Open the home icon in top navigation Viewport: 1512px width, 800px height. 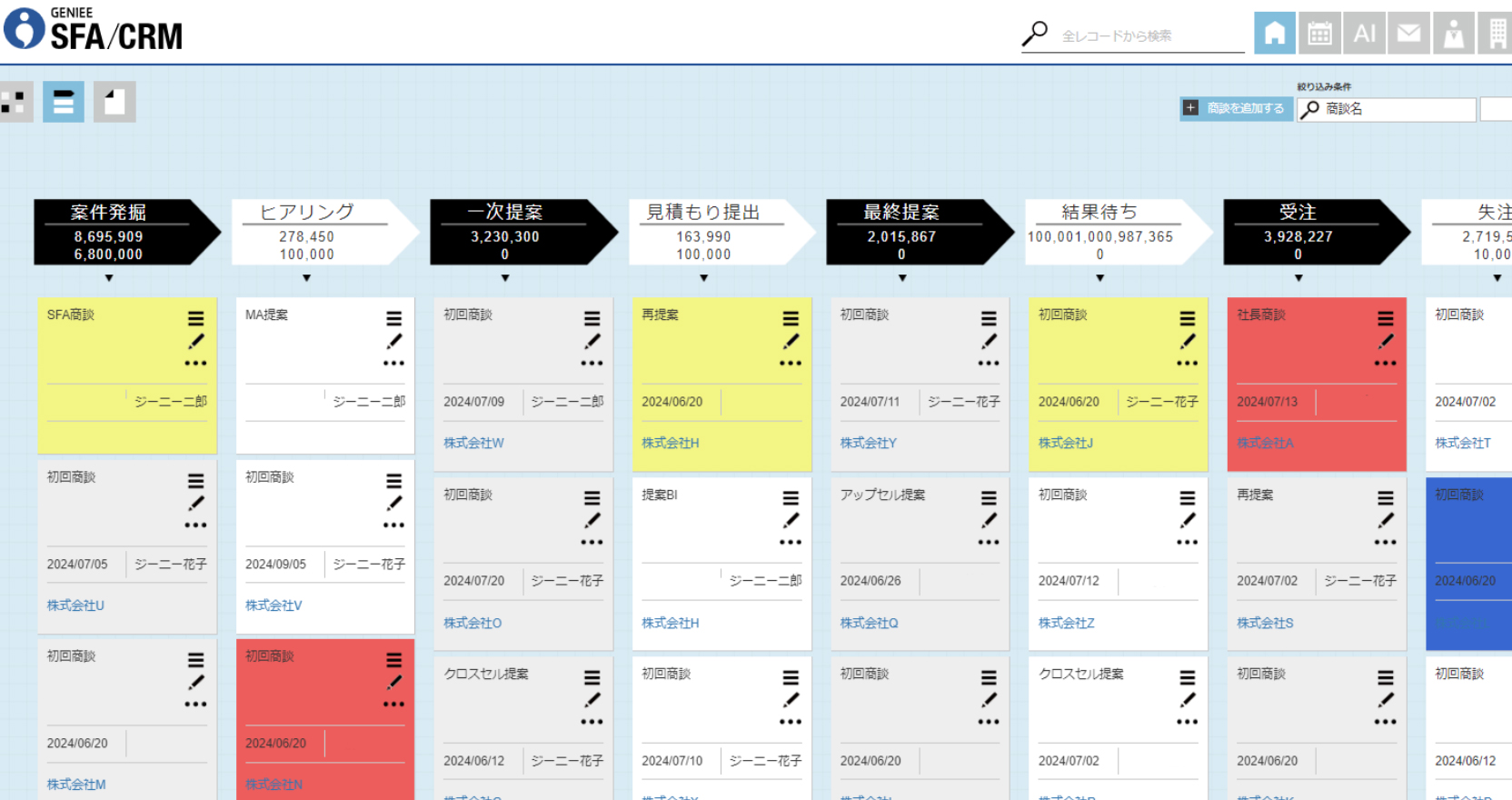(x=1275, y=34)
